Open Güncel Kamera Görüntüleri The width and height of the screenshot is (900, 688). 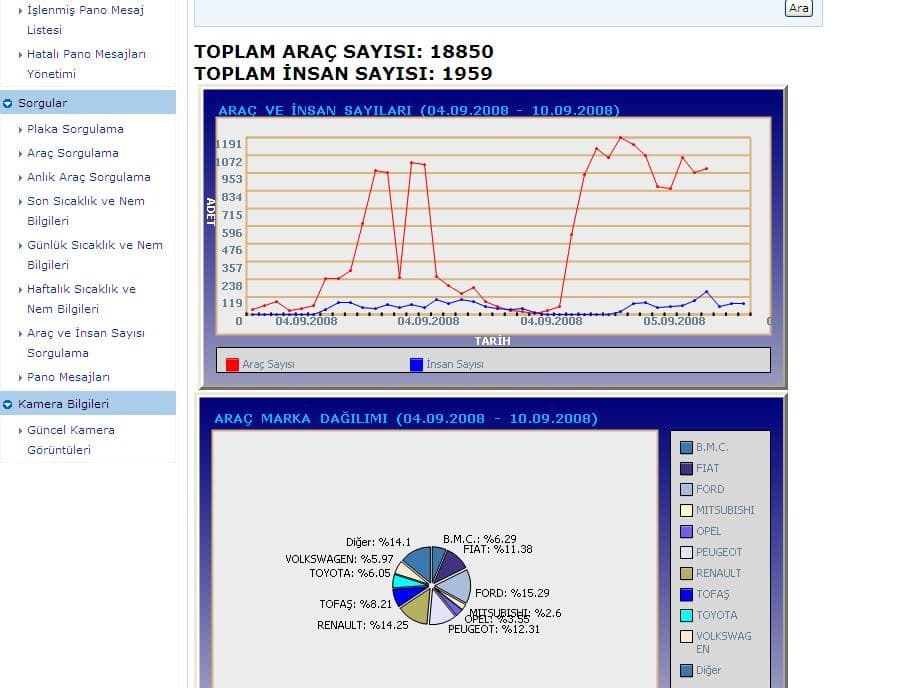click(71, 440)
